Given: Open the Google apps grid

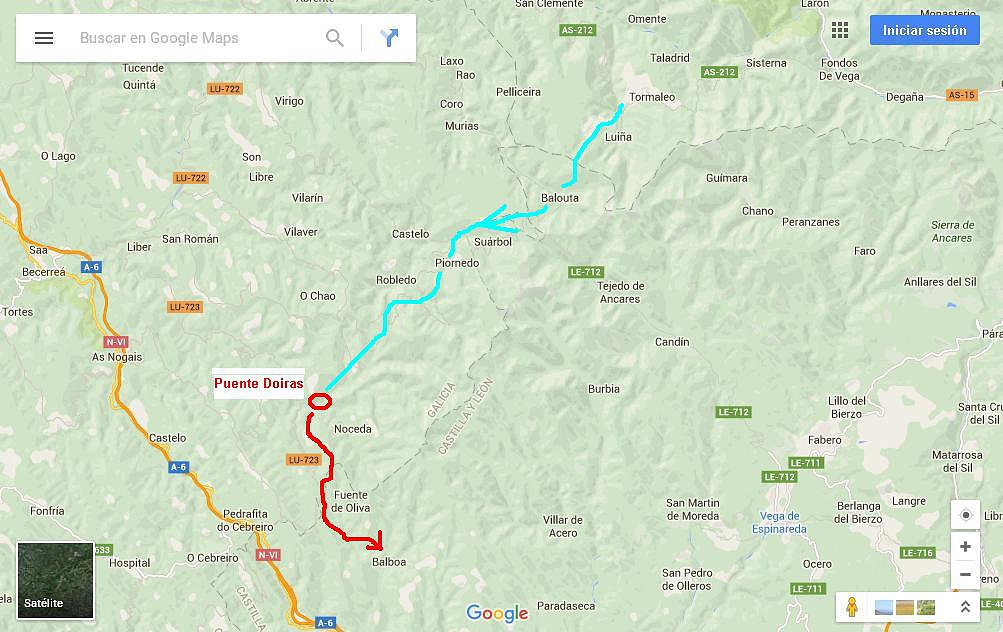Looking at the screenshot, I should click(x=839, y=30).
